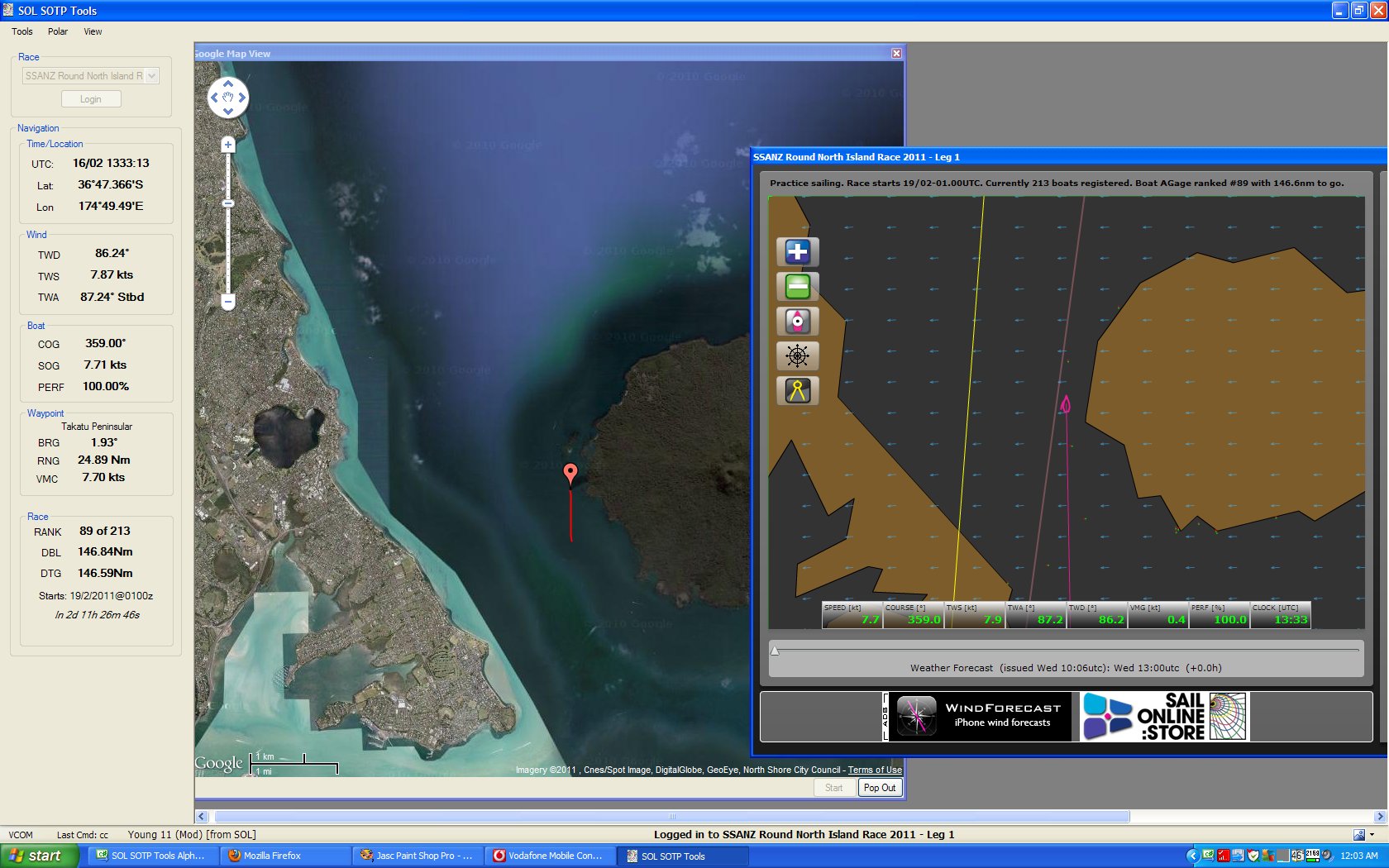Zoom in the race chart with the blue plus

click(797, 252)
